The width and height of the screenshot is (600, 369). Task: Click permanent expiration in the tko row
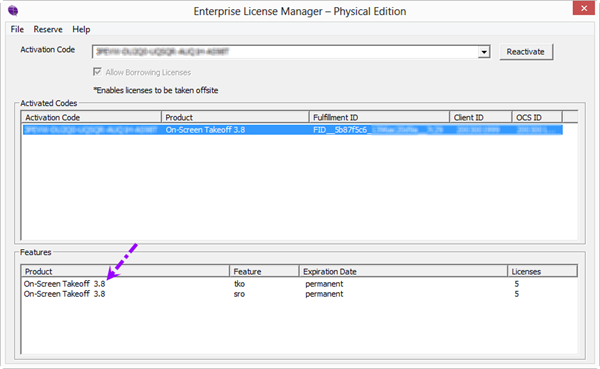pos(324,284)
